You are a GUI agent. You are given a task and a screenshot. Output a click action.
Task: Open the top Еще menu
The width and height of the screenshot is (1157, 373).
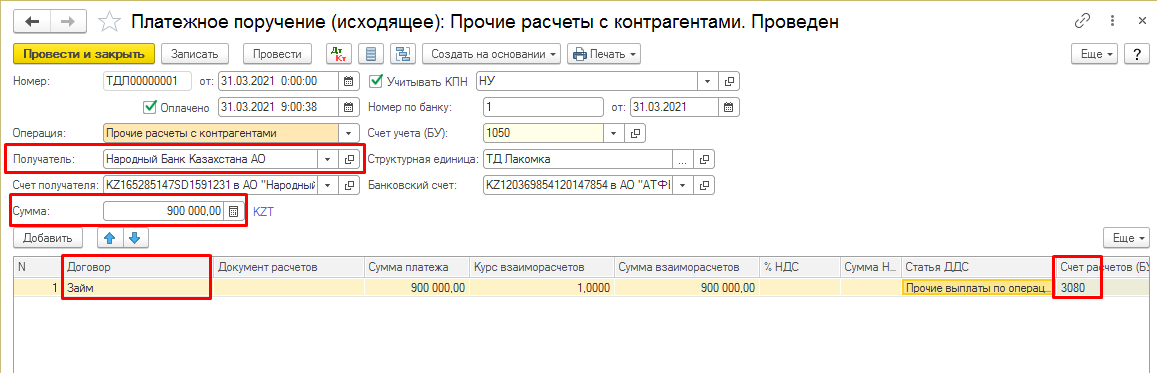(x=1095, y=55)
